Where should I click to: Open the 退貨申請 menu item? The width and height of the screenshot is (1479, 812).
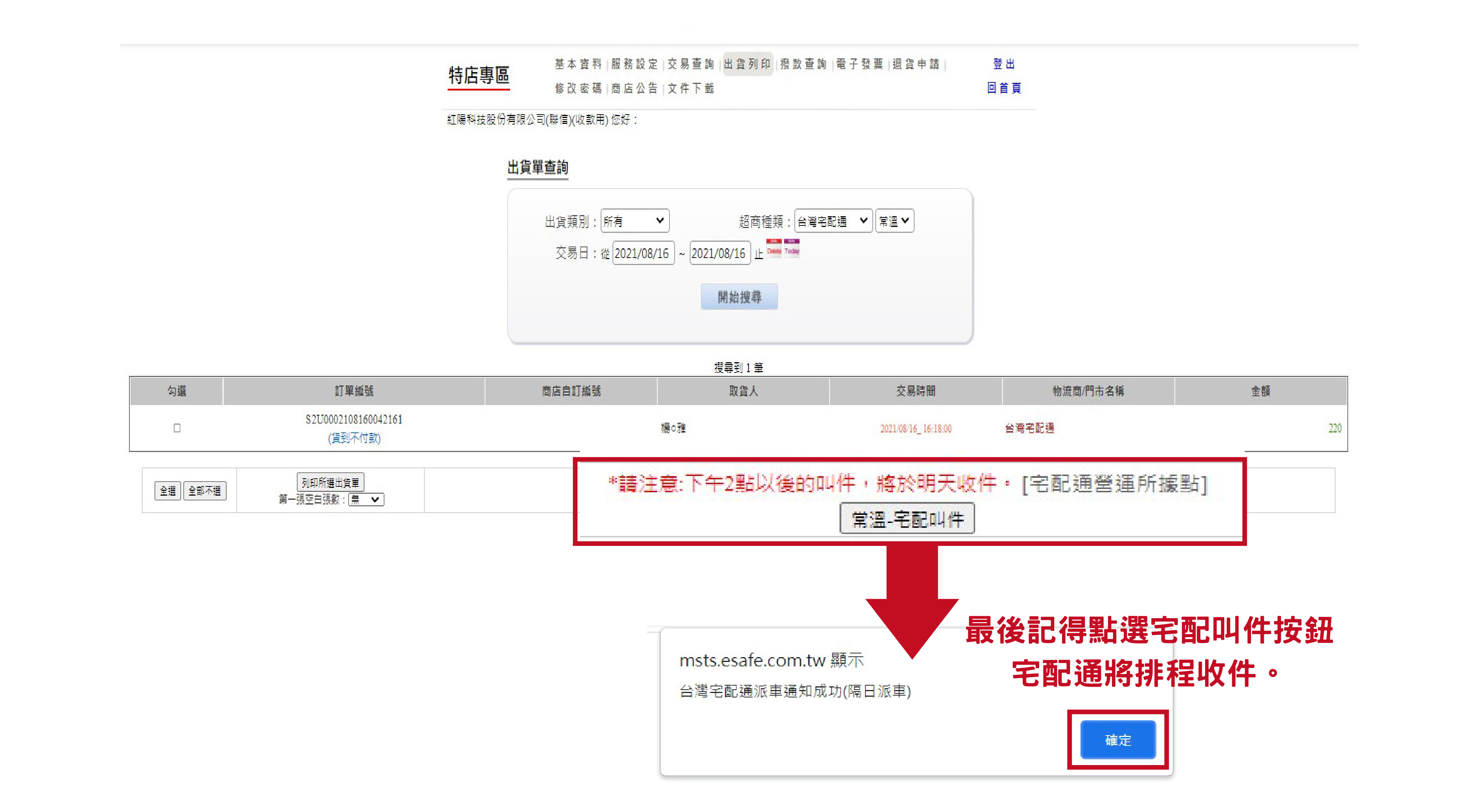[x=915, y=64]
